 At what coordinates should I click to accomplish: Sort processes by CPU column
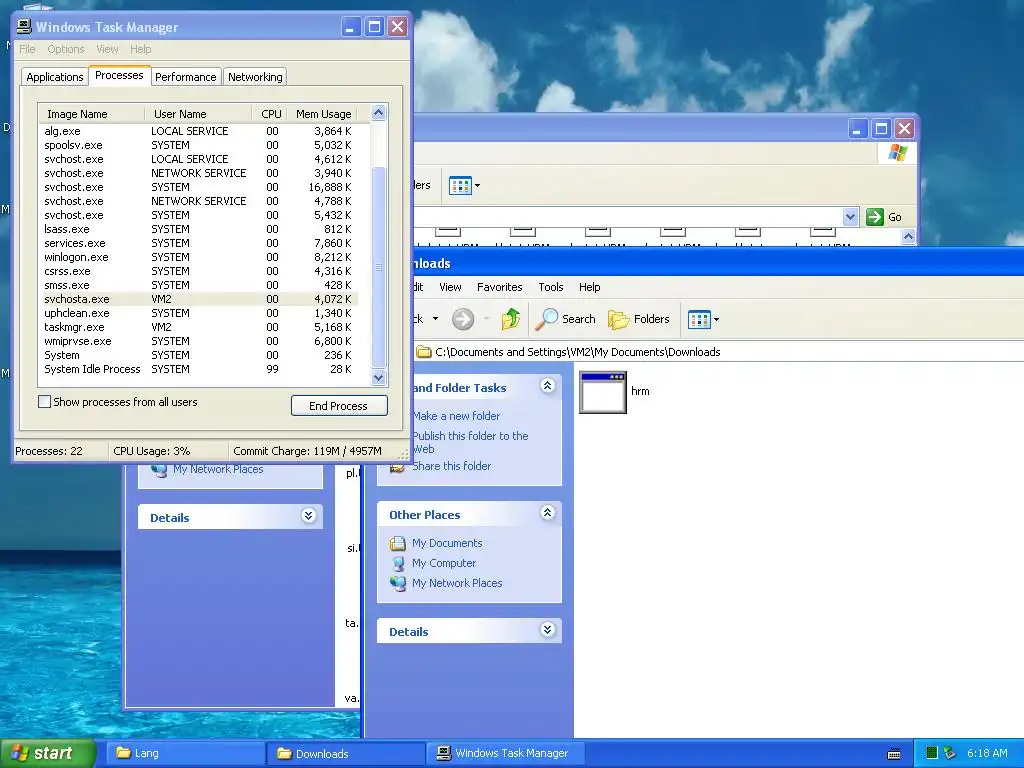(x=269, y=114)
